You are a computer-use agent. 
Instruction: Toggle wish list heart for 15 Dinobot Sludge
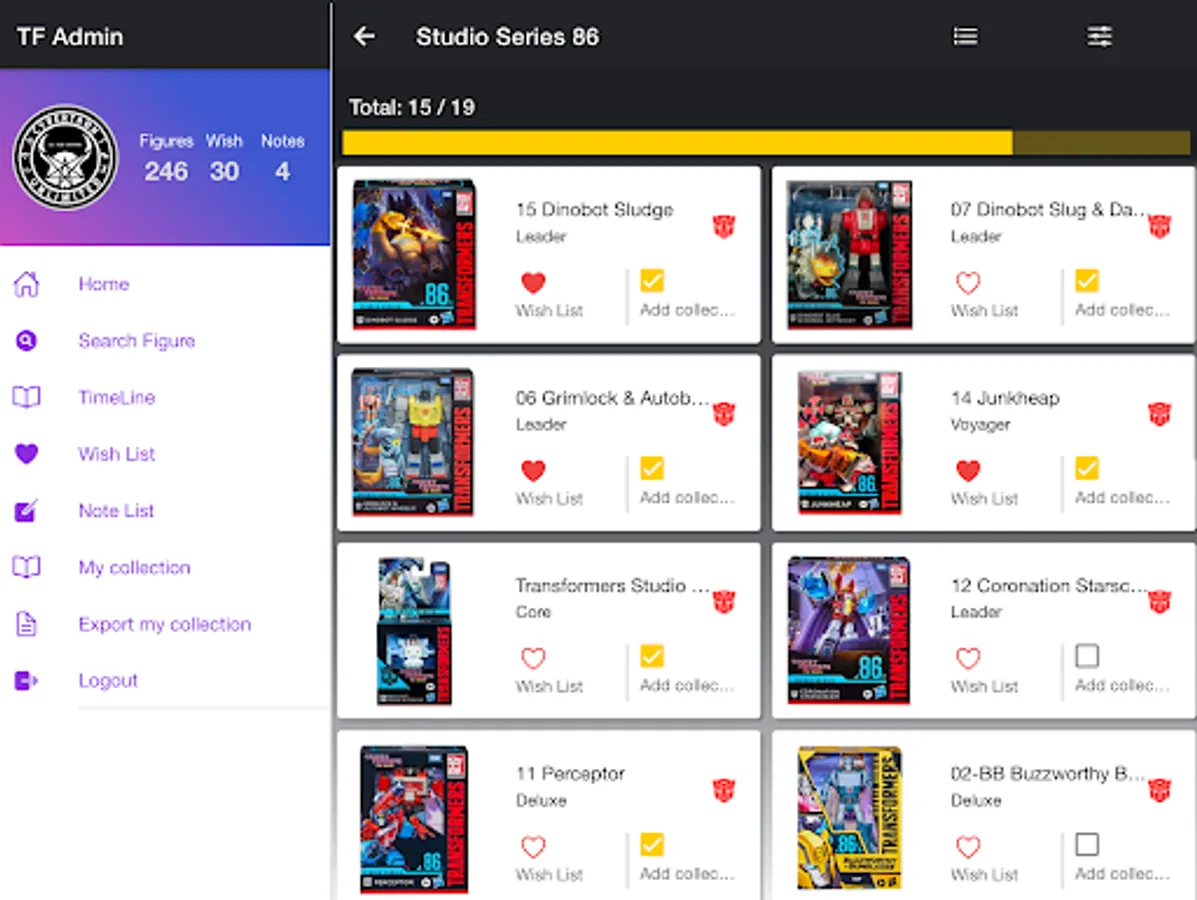(x=533, y=282)
